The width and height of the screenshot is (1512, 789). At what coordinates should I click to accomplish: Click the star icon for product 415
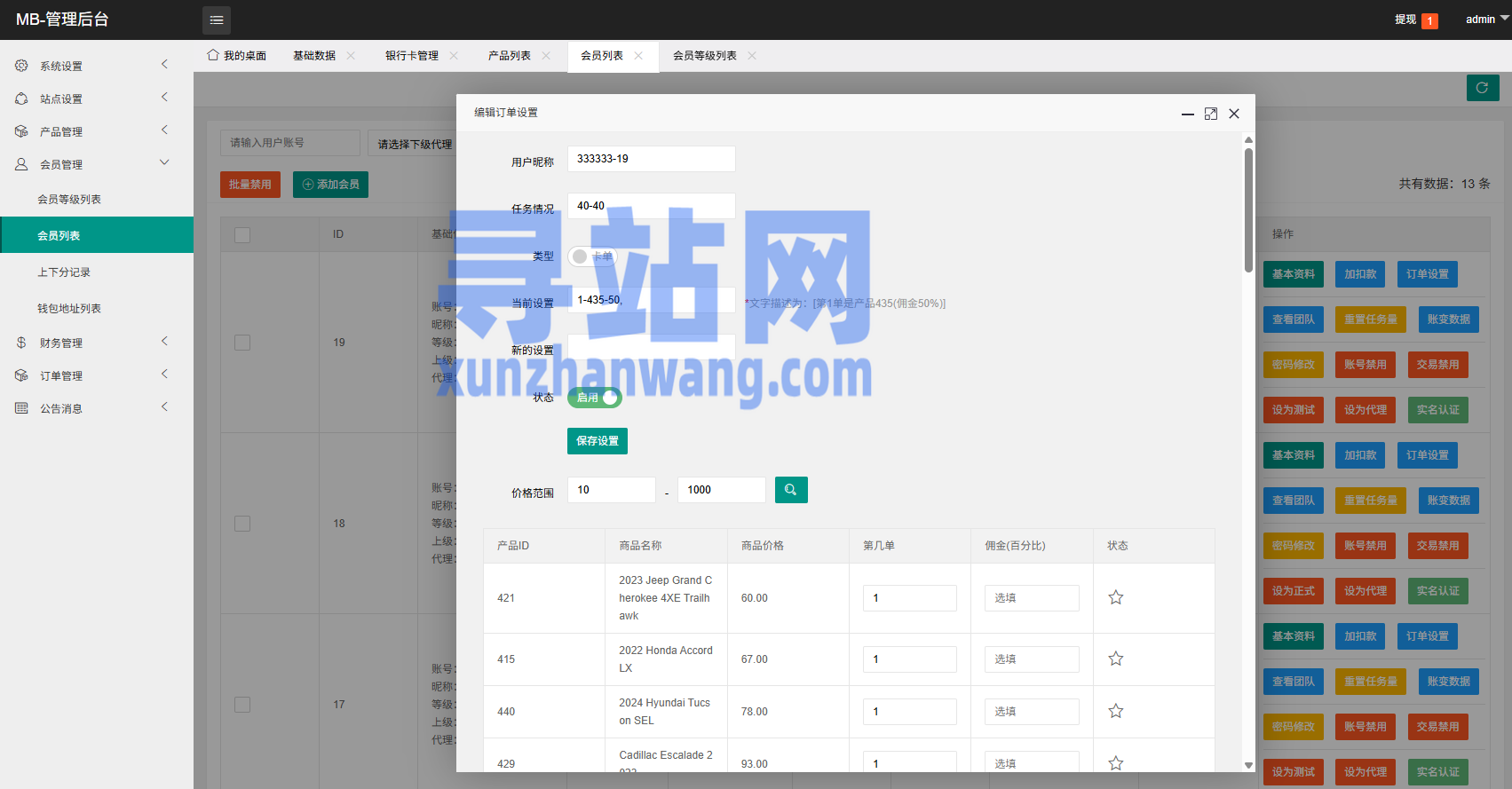pyautogui.click(x=1116, y=659)
